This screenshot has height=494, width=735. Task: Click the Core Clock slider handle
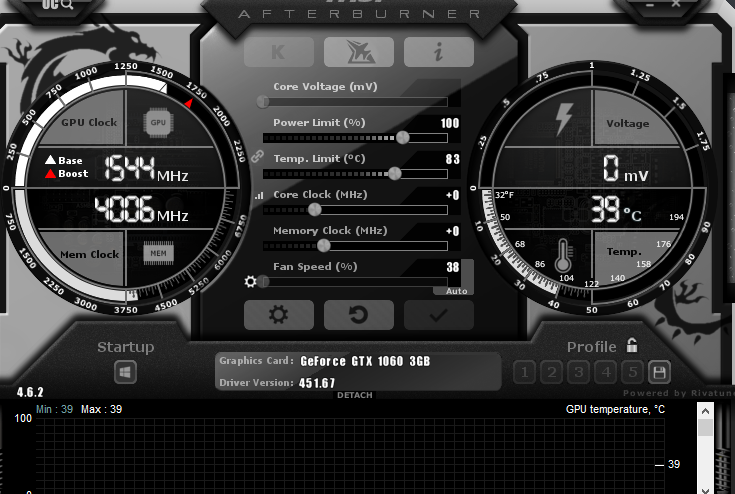(x=314, y=209)
